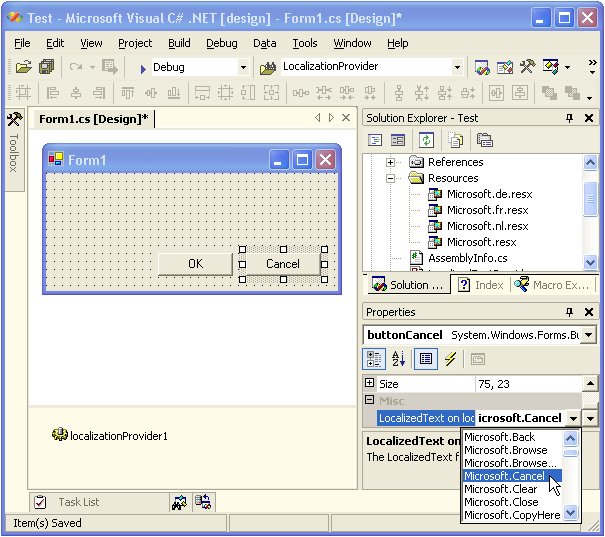Open the File menu

point(22,43)
